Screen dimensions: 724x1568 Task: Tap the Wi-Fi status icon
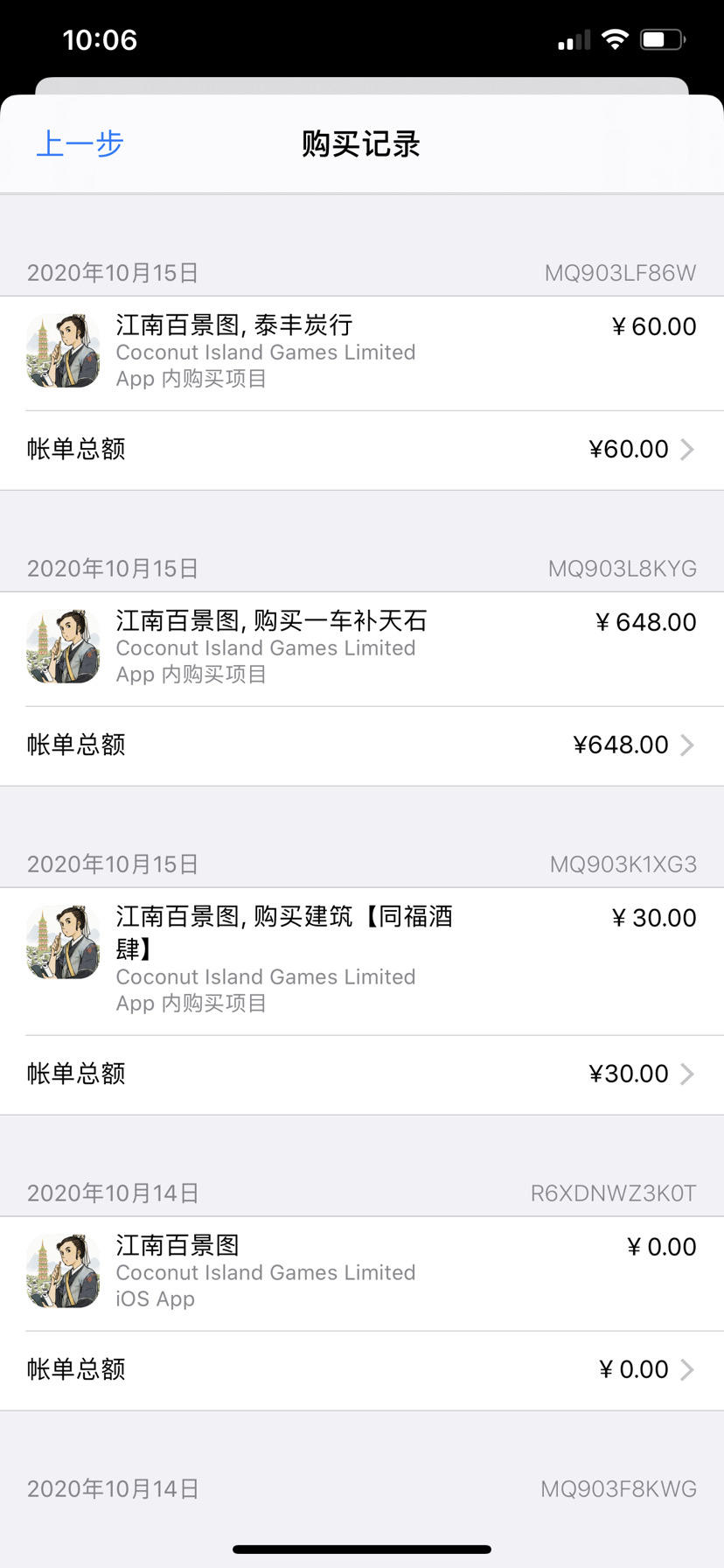click(616, 39)
